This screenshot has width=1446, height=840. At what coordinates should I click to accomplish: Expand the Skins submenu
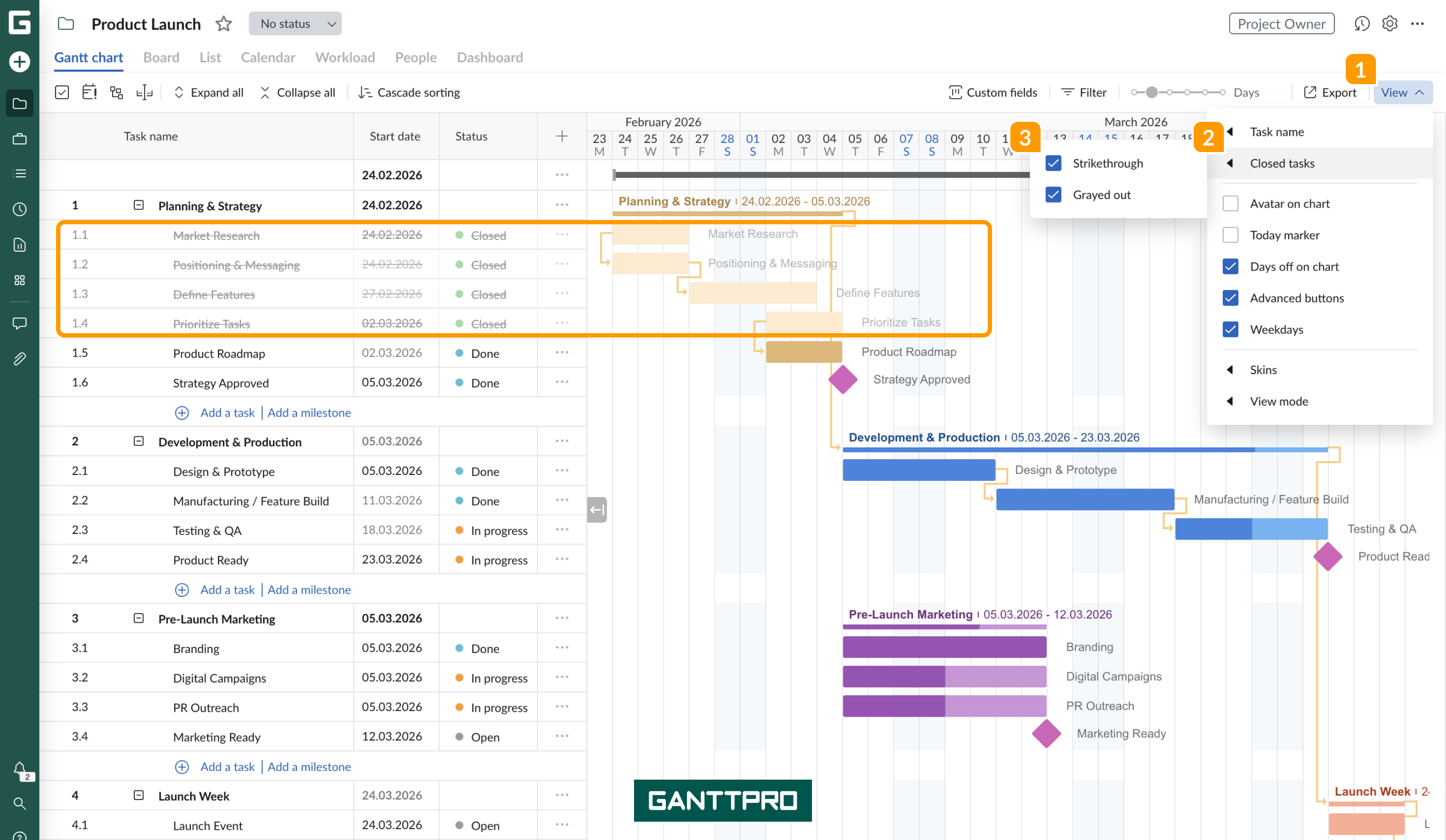(1264, 369)
